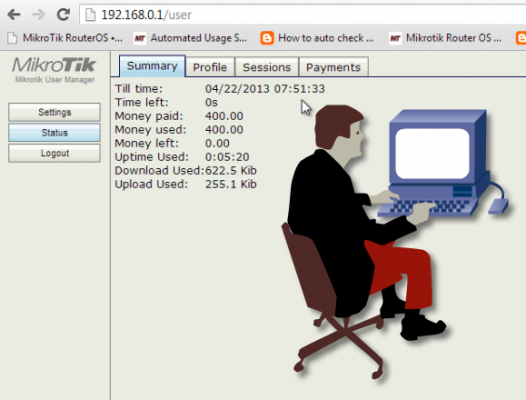Click the Uptime Used label
The image size is (526, 400).
click(x=152, y=157)
